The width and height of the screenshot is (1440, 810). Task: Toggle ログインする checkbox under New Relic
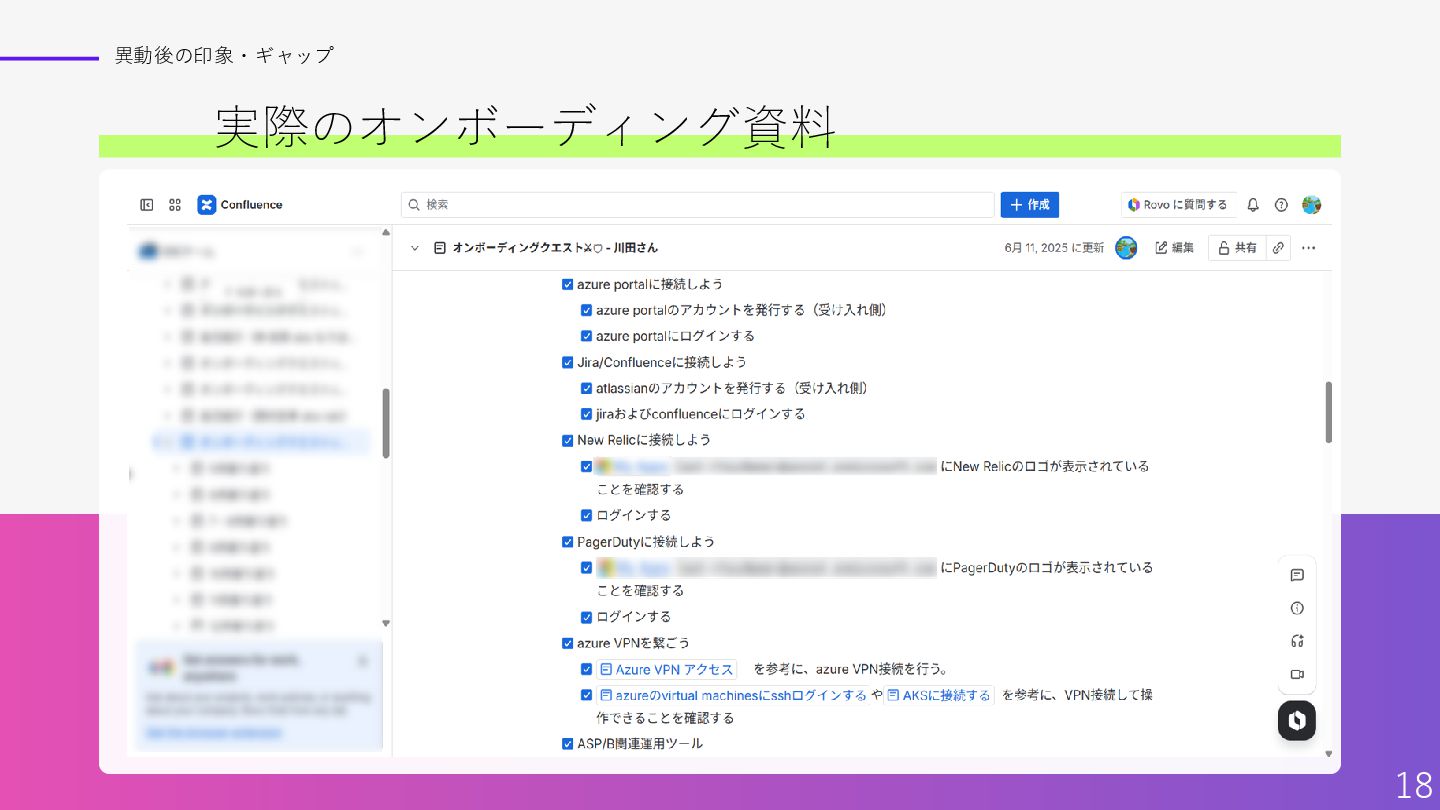point(587,516)
